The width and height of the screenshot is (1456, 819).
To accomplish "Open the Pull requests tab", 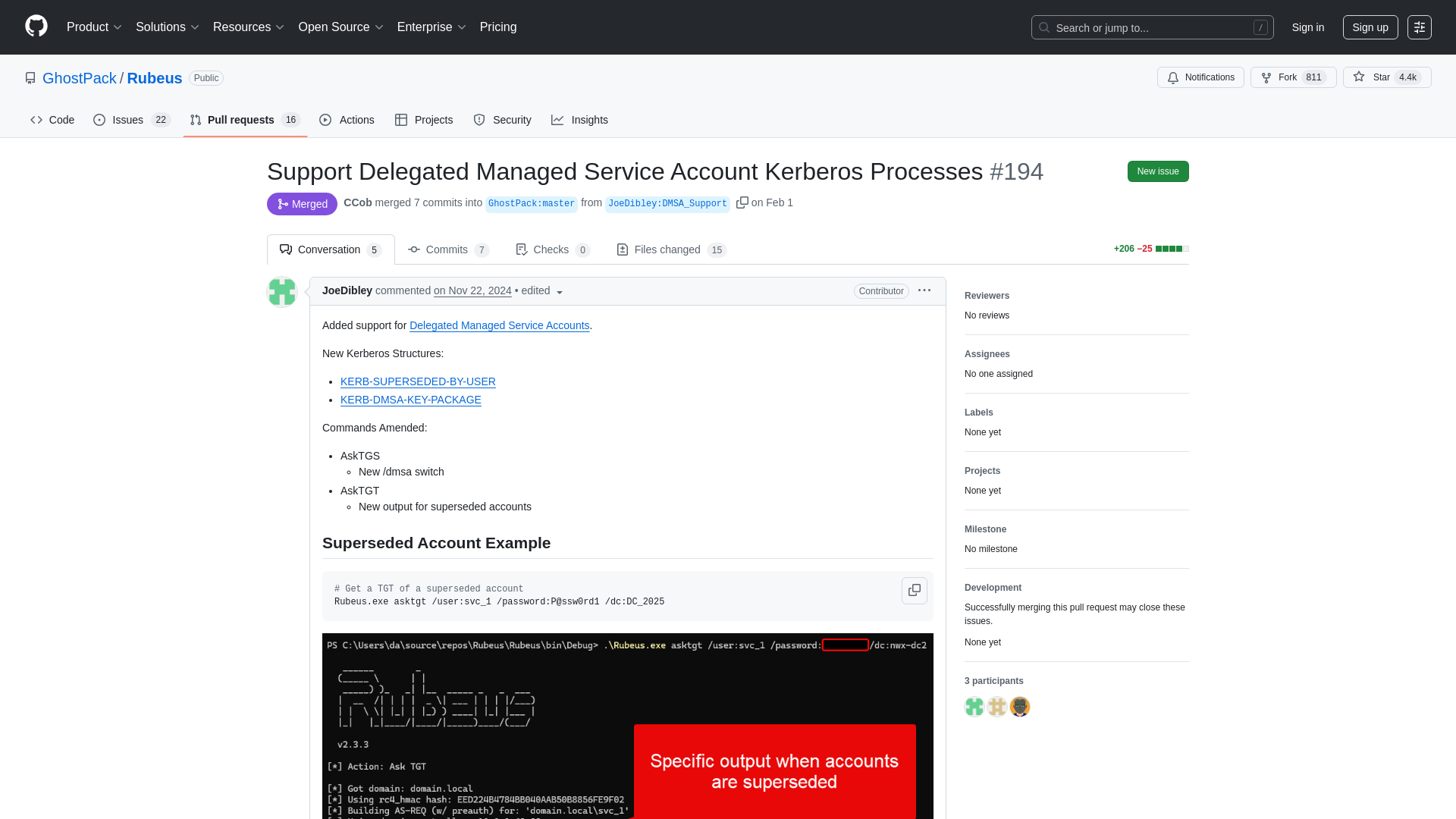I will (x=245, y=120).
